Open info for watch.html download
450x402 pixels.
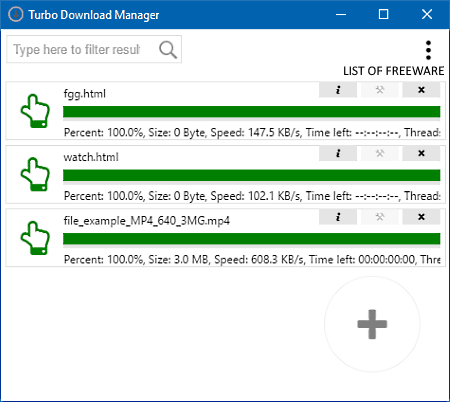(338, 153)
